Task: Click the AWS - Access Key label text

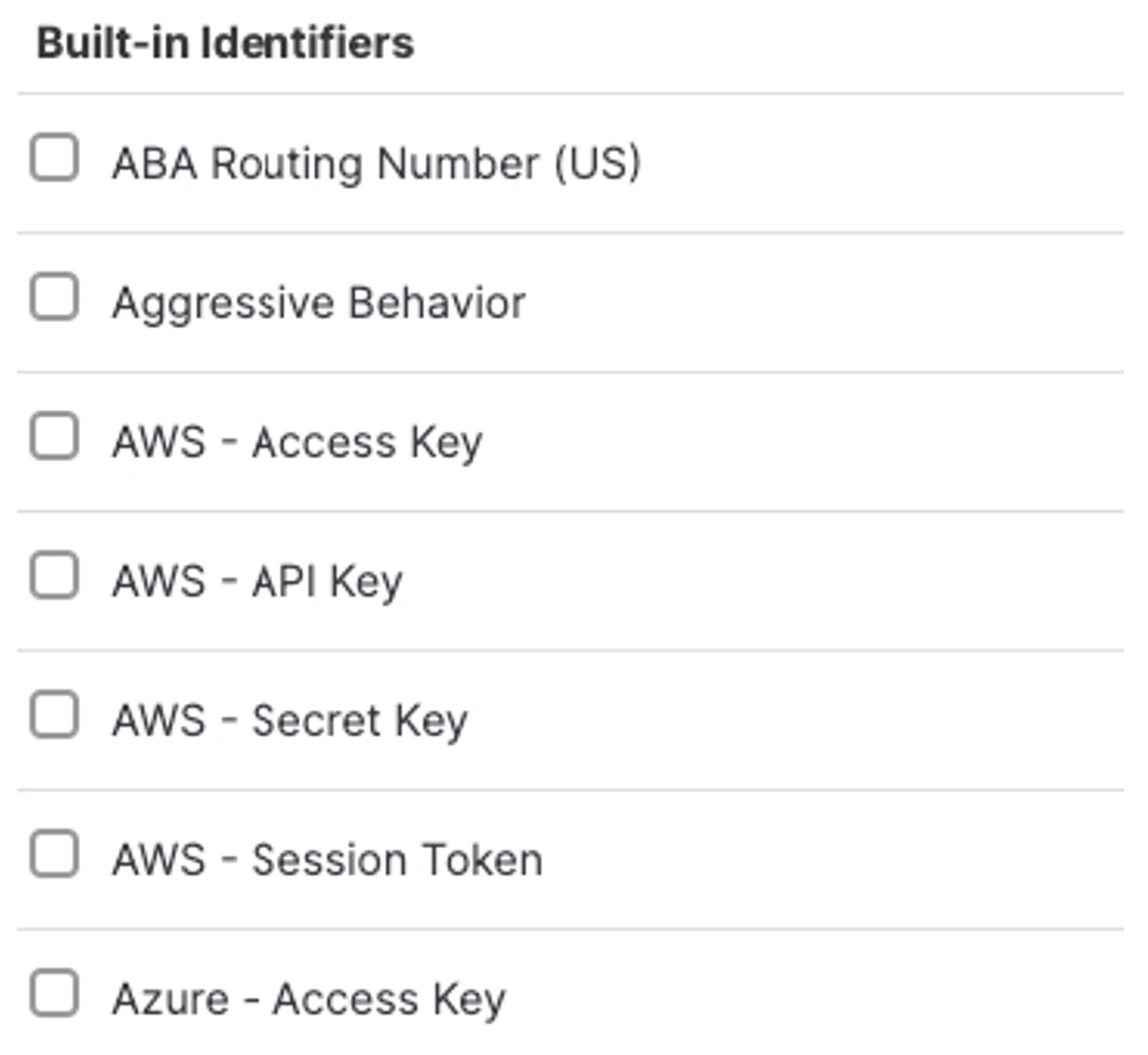Action: 297,439
